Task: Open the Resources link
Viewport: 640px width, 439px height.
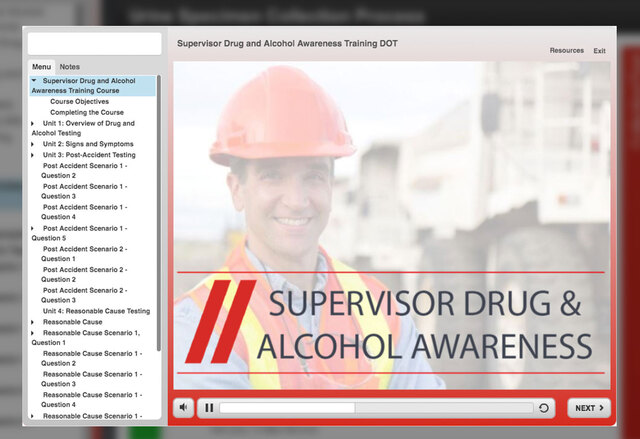Action: coord(567,51)
